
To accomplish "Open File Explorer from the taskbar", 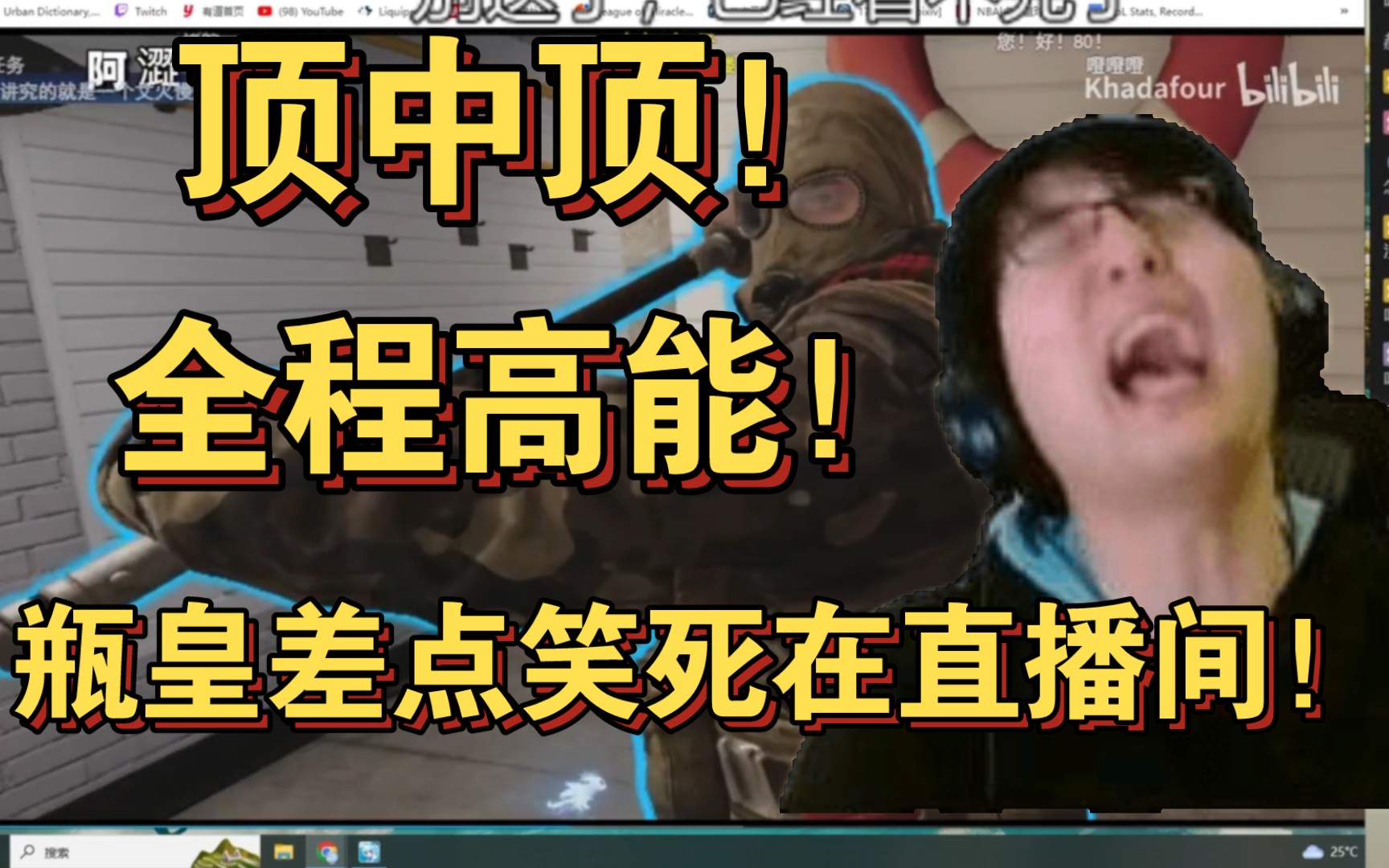I will pyautogui.click(x=284, y=853).
